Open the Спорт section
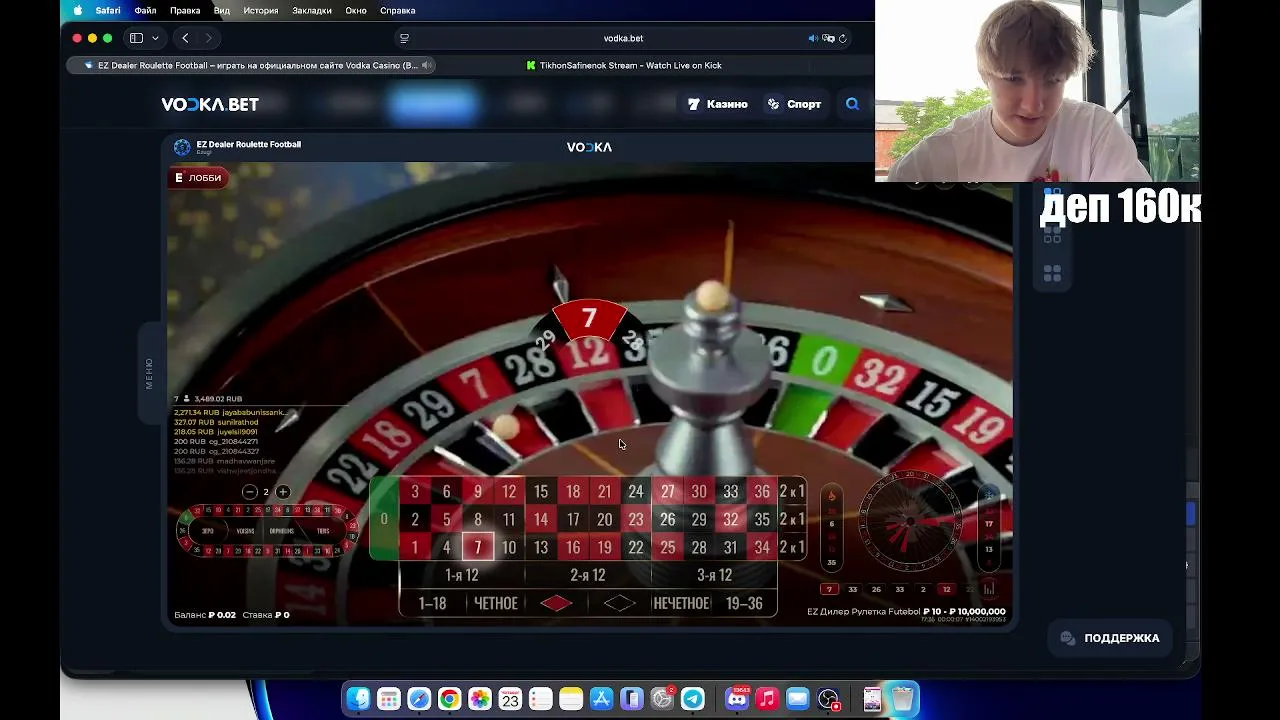This screenshot has height=720, width=1280. 794,104
